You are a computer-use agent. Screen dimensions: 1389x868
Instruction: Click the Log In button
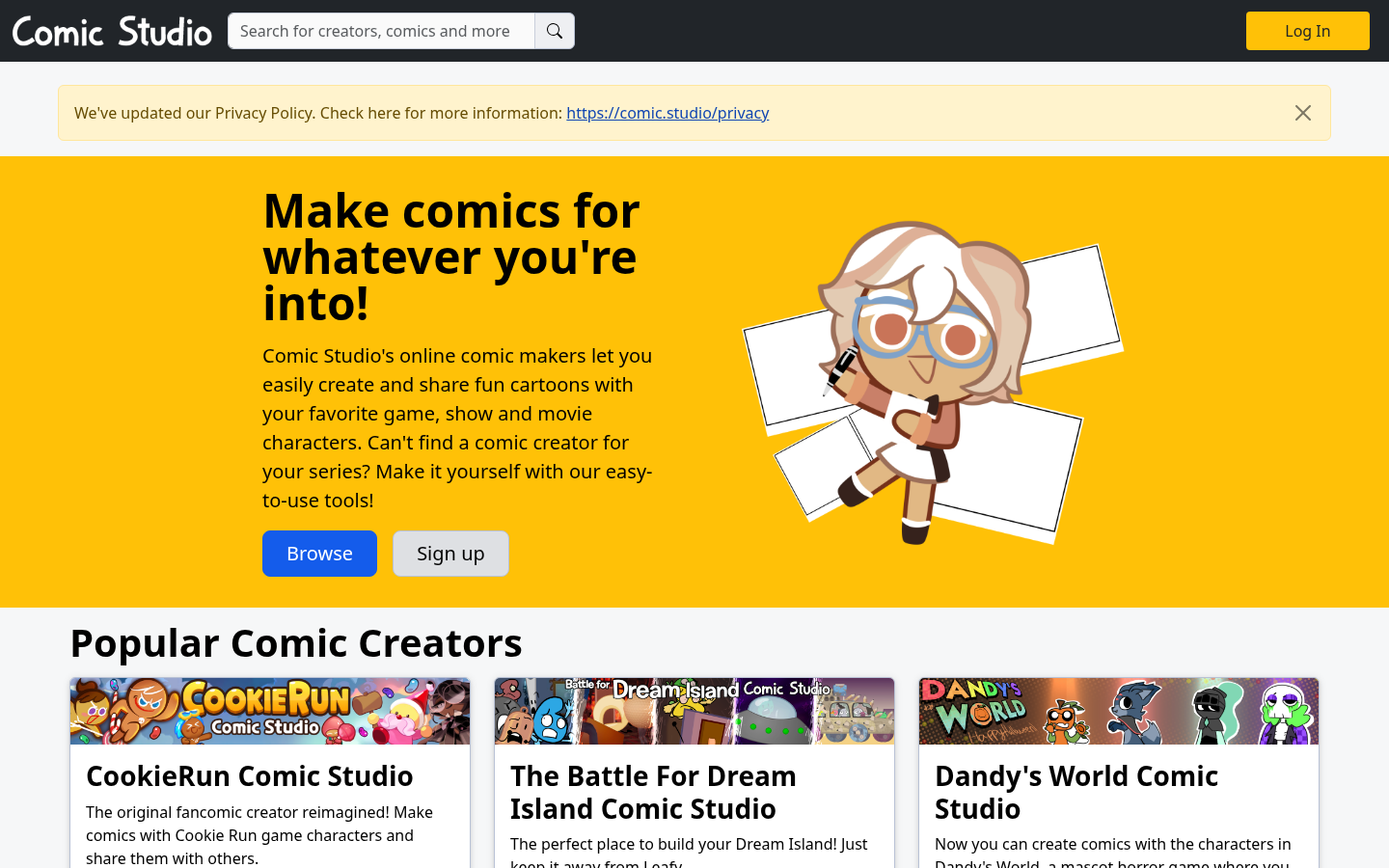(1308, 31)
